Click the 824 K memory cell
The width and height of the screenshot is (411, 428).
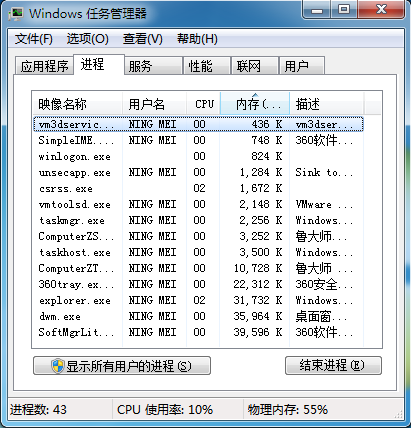click(x=267, y=156)
